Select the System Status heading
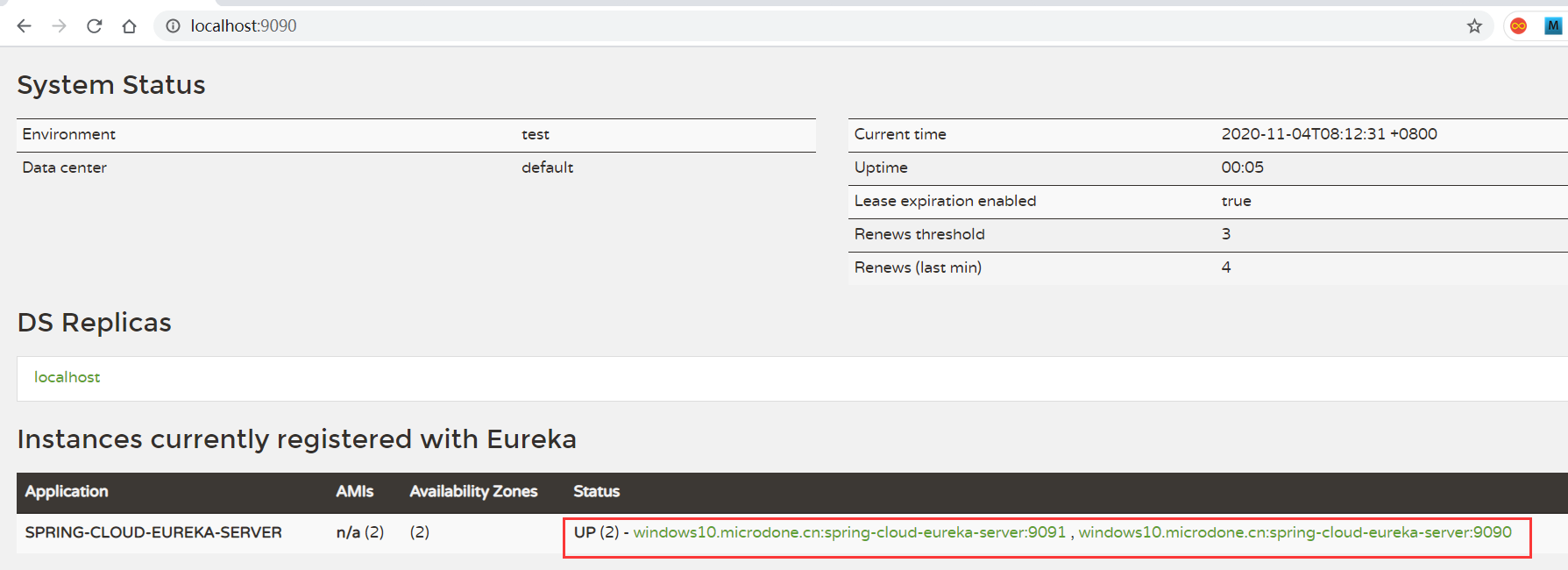The height and width of the screenshot is (570, 1568). click(x=111, y=85)
